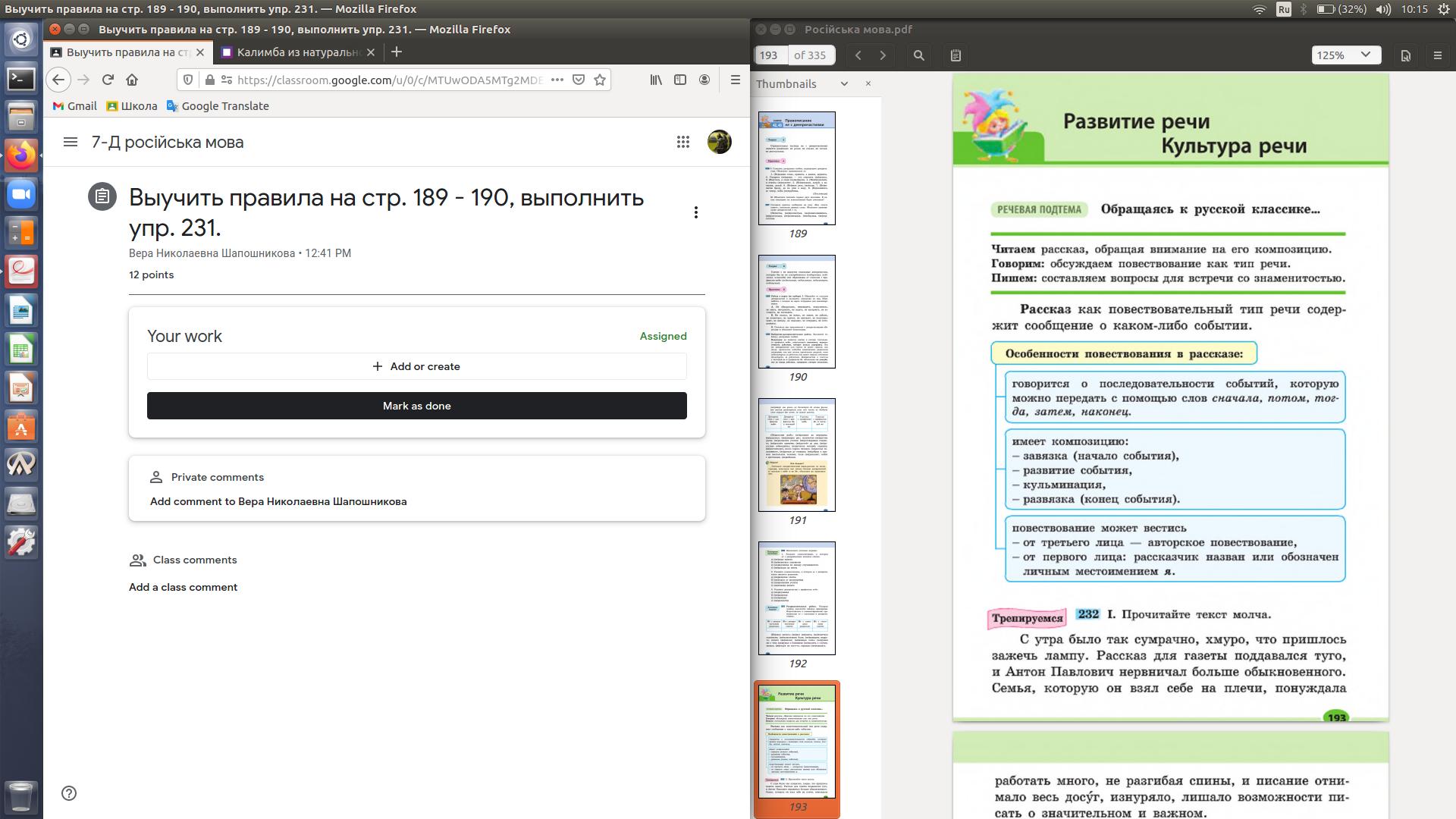Open Classroom main hamburger menu

tap(71, 142)
